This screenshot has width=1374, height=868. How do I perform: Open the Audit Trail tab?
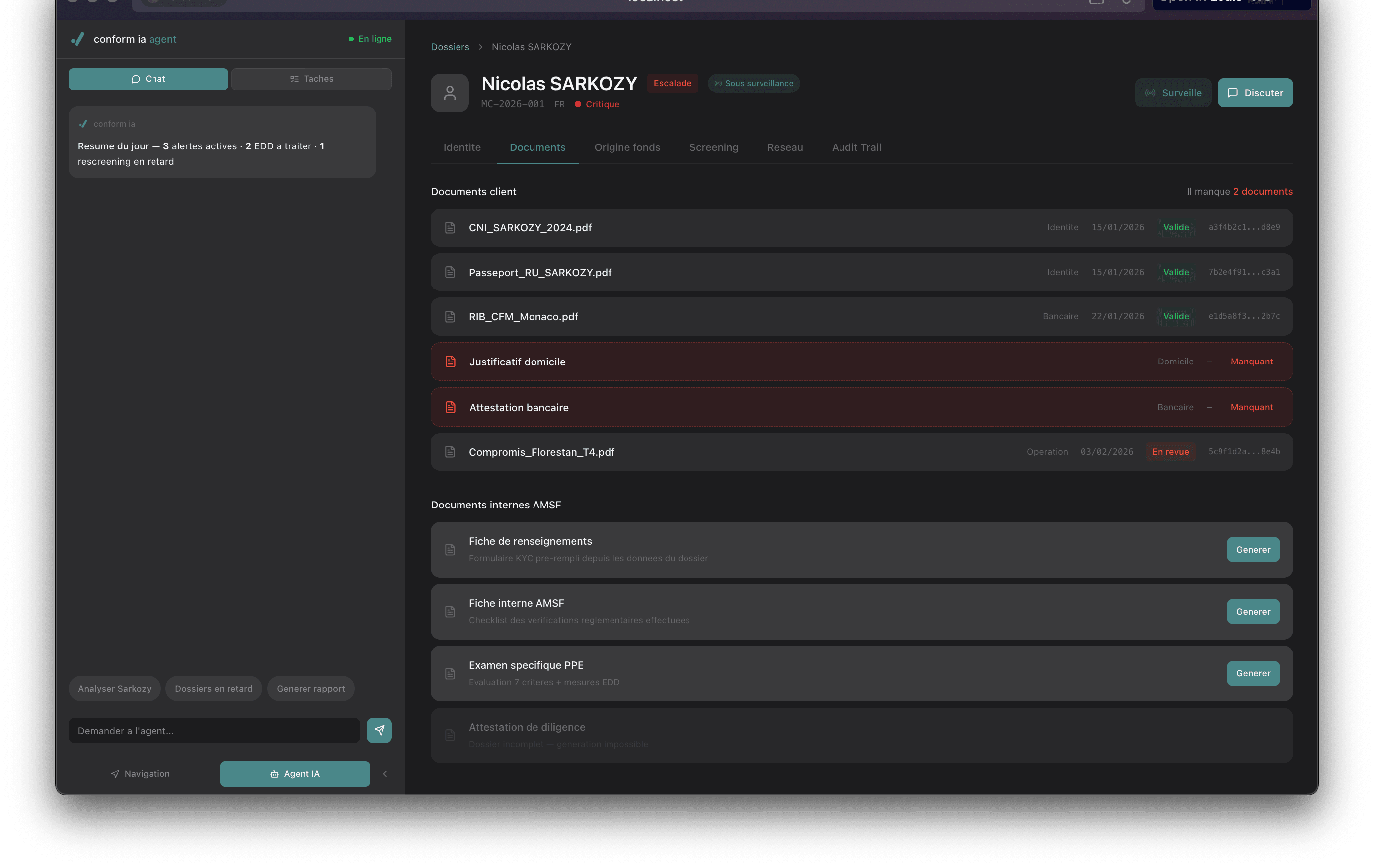[856, 147]
